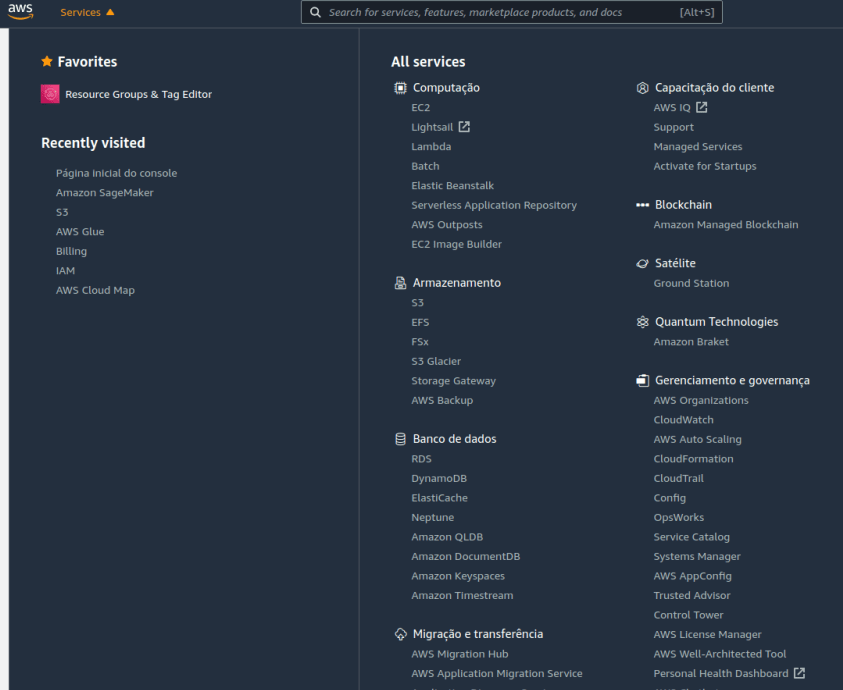Click the AWS logo icon
Image resolution: width=843 pixels, height=690 pixels.
coord(20,12)
